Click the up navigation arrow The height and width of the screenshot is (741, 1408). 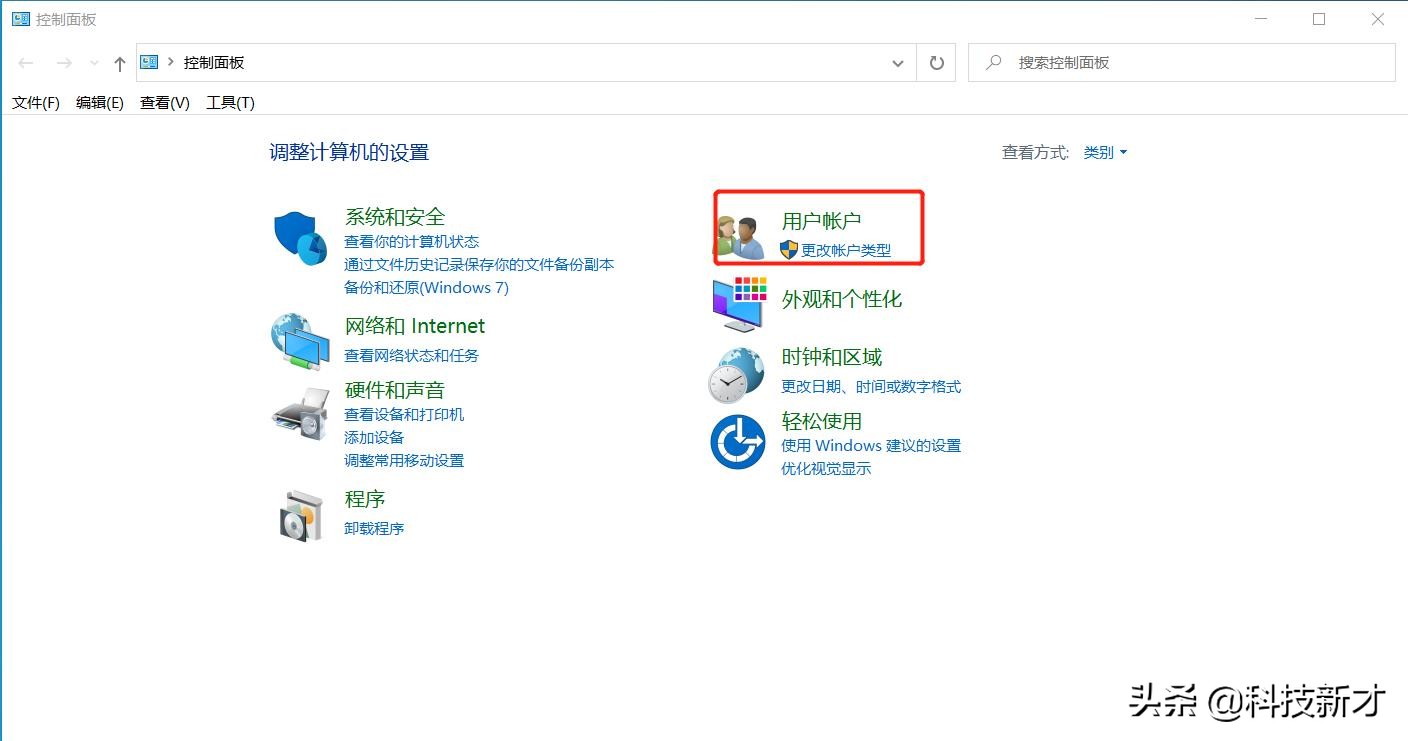[x=118, y=62]
